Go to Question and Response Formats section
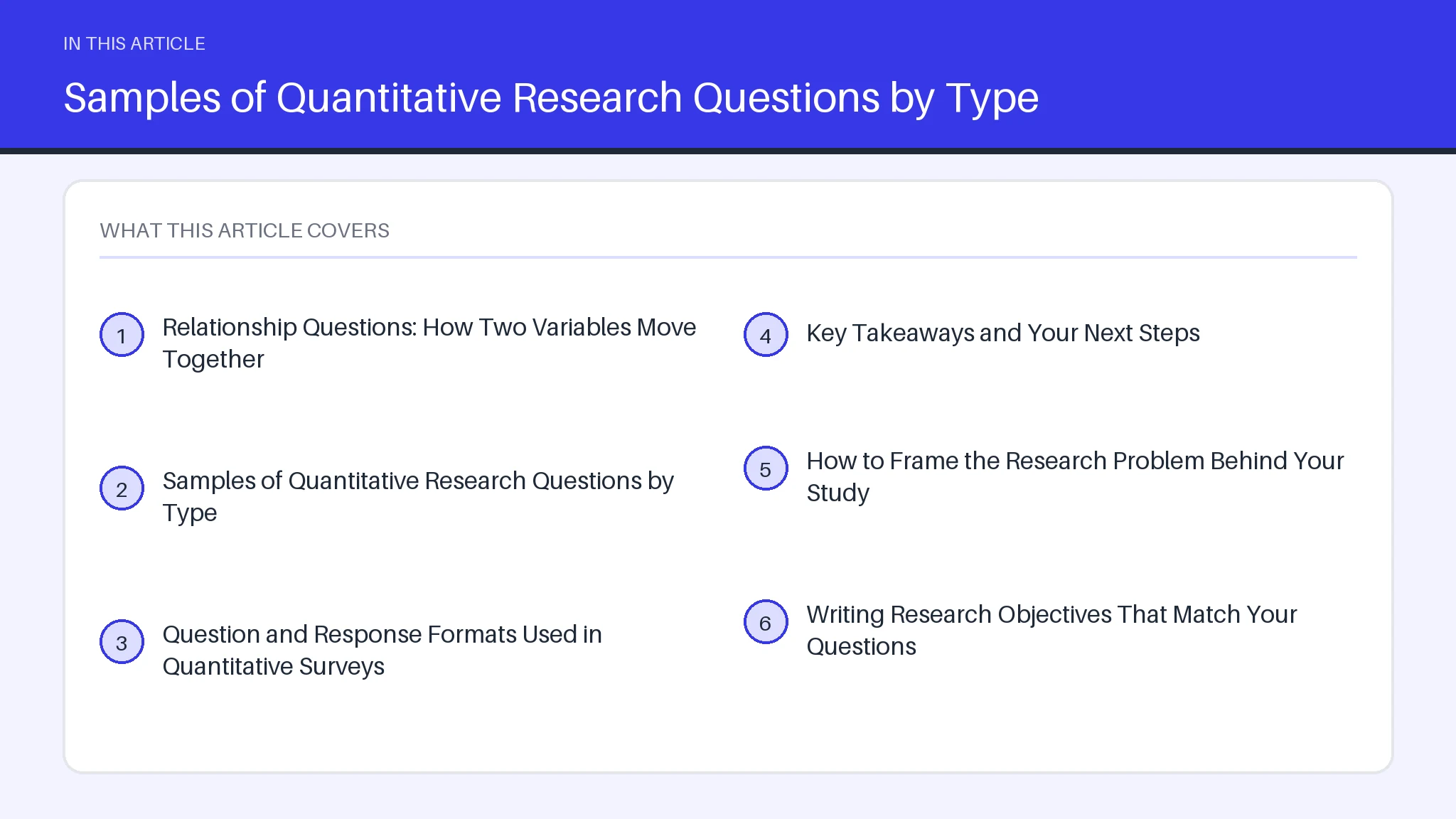Screen dimensions: 1456x819 tap(382, 651)
